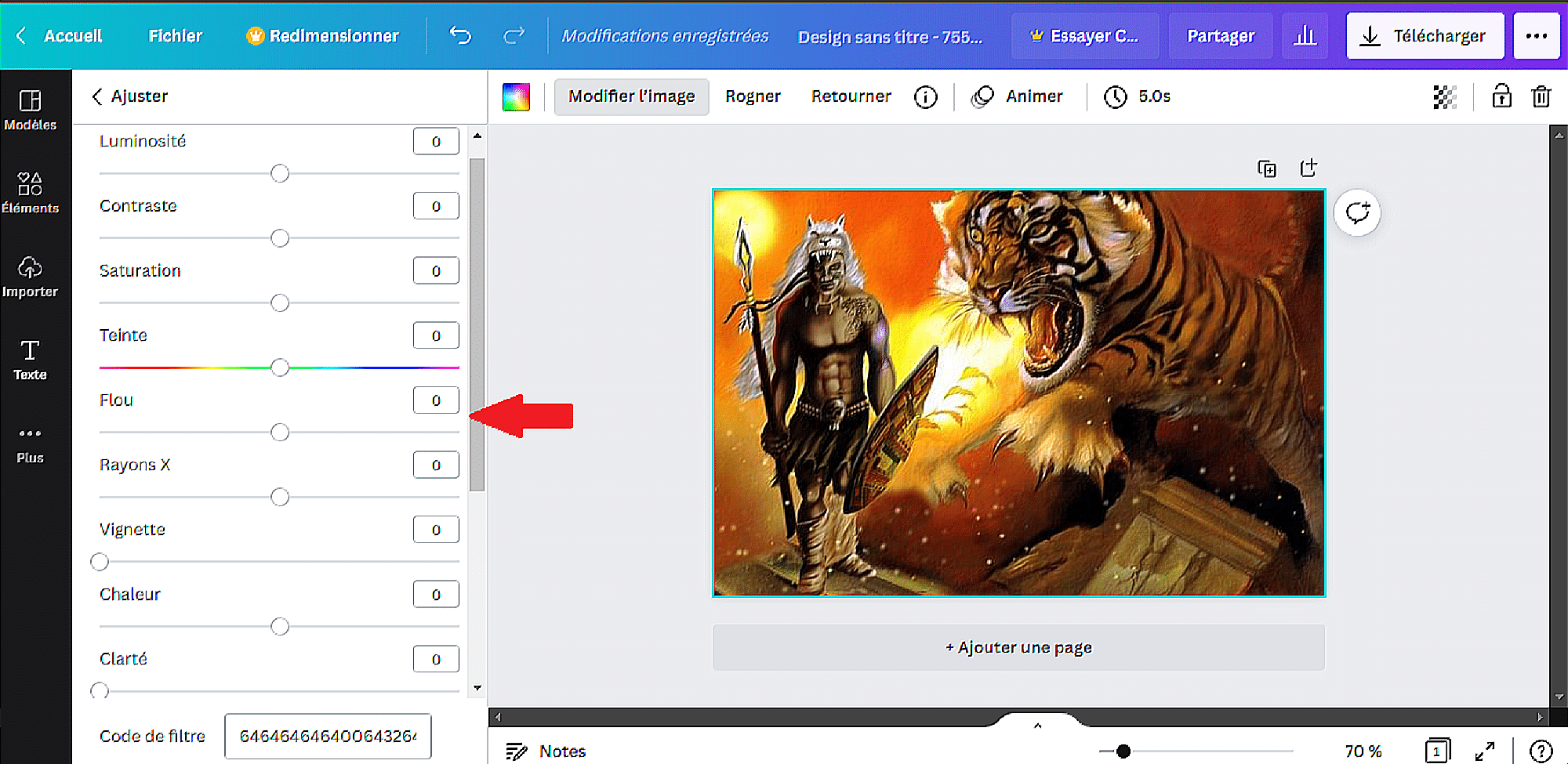Click Animer in the toolbar
1568x764 pixels.
1017,96
